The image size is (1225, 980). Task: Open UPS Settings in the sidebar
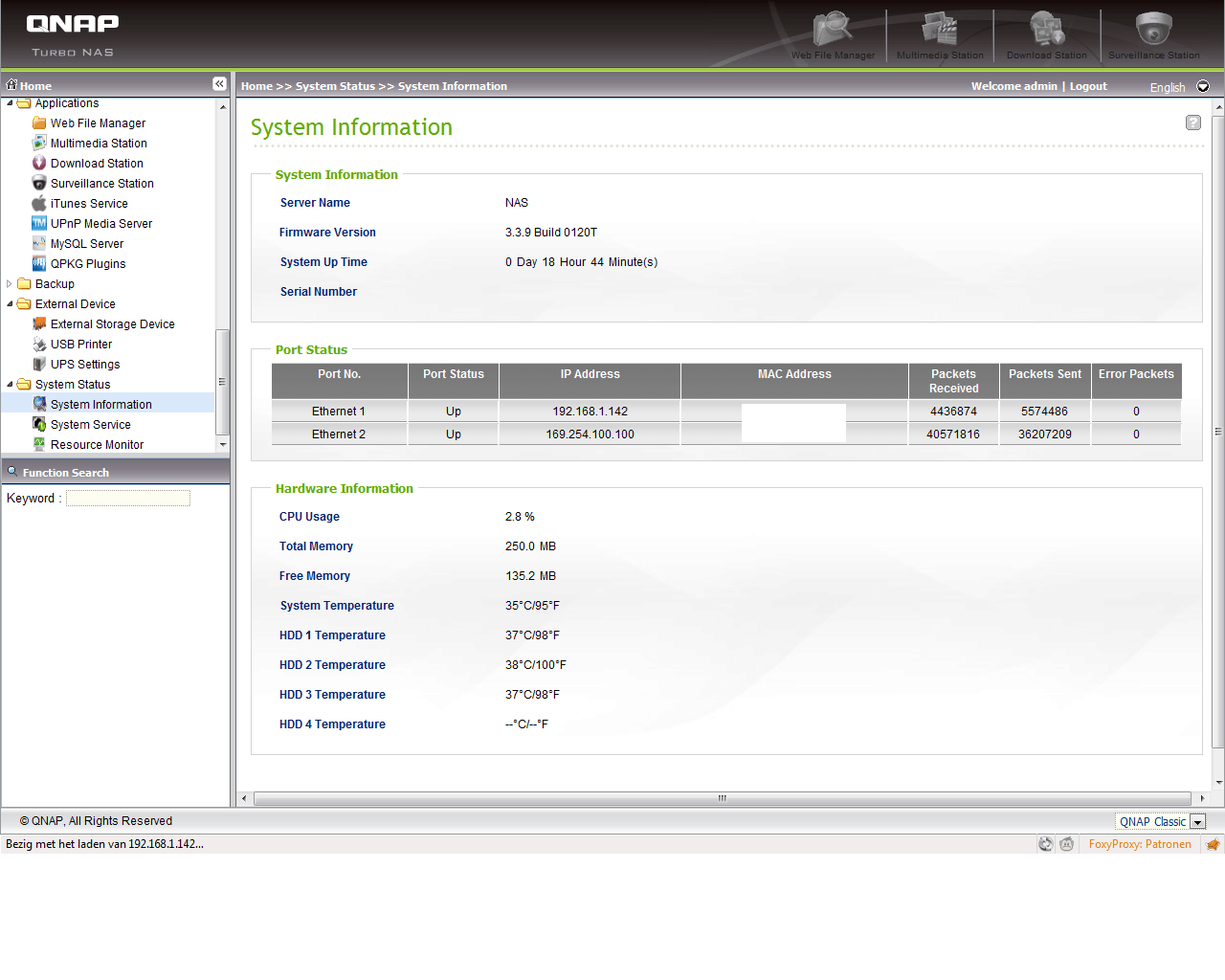pos(85,364)
